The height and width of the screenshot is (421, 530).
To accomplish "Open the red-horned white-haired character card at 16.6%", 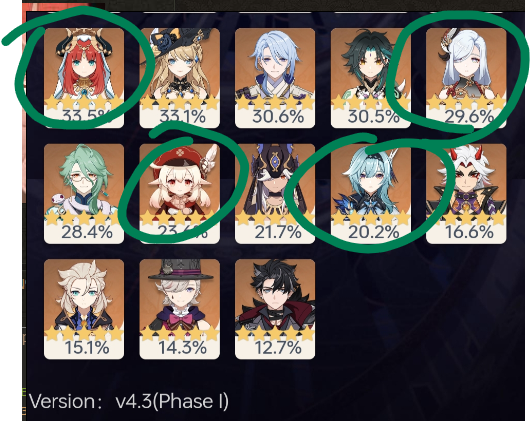I will pos(466,193).
